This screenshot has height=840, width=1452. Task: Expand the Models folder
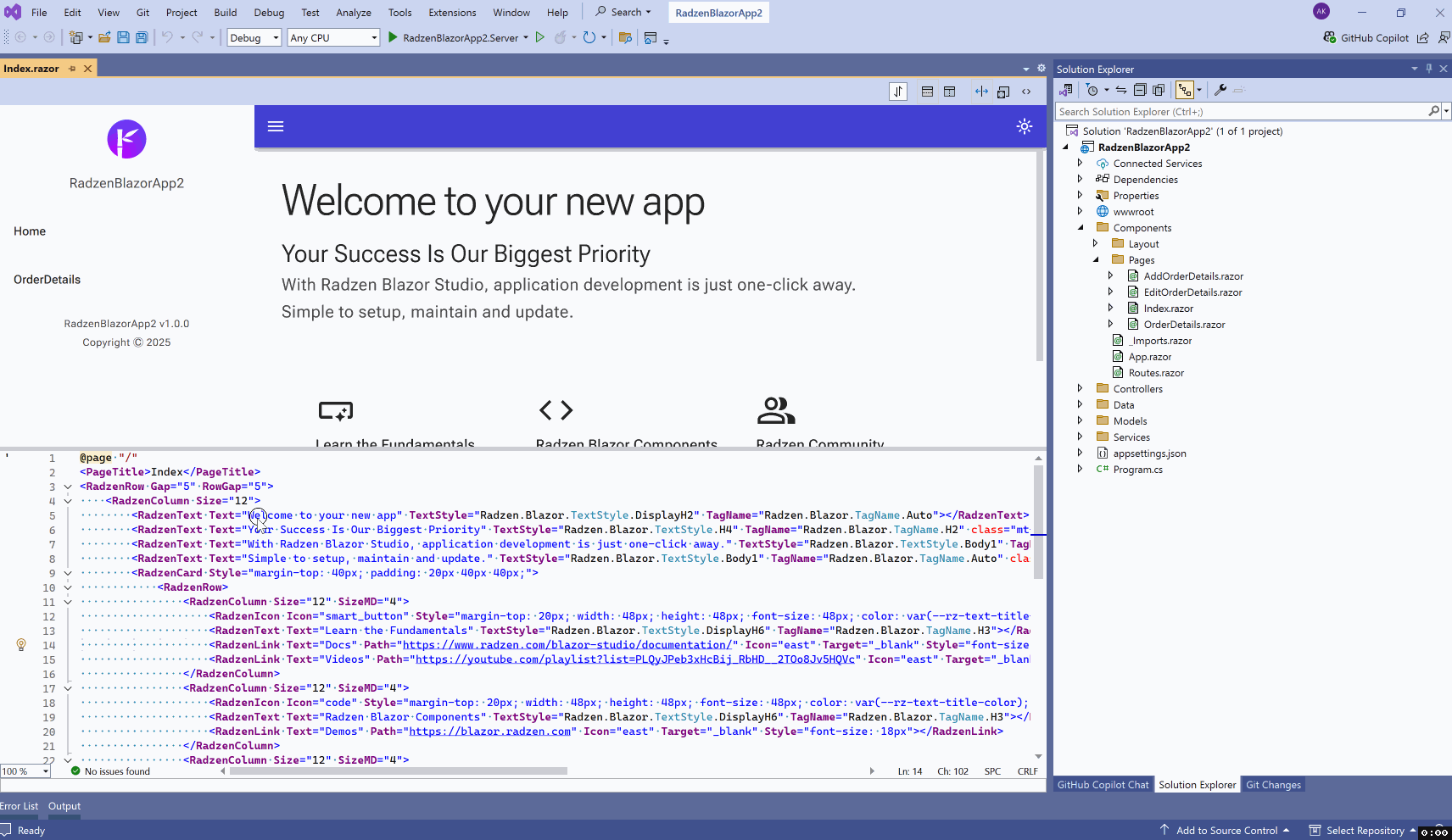[1080, 421]
